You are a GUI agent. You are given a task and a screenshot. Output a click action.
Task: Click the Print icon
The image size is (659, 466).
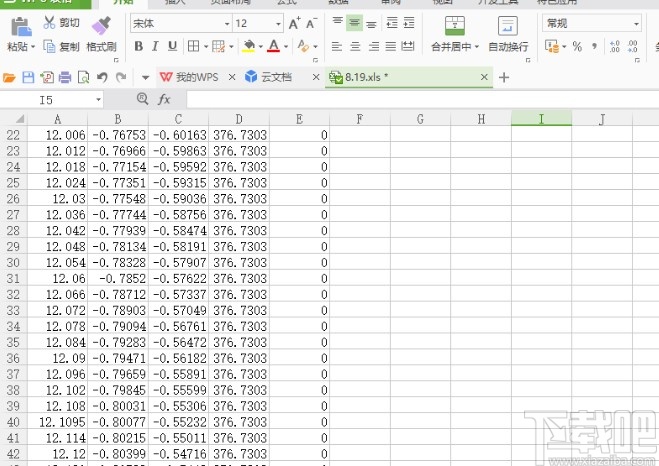pyautogui.click(x=65, y=77)
